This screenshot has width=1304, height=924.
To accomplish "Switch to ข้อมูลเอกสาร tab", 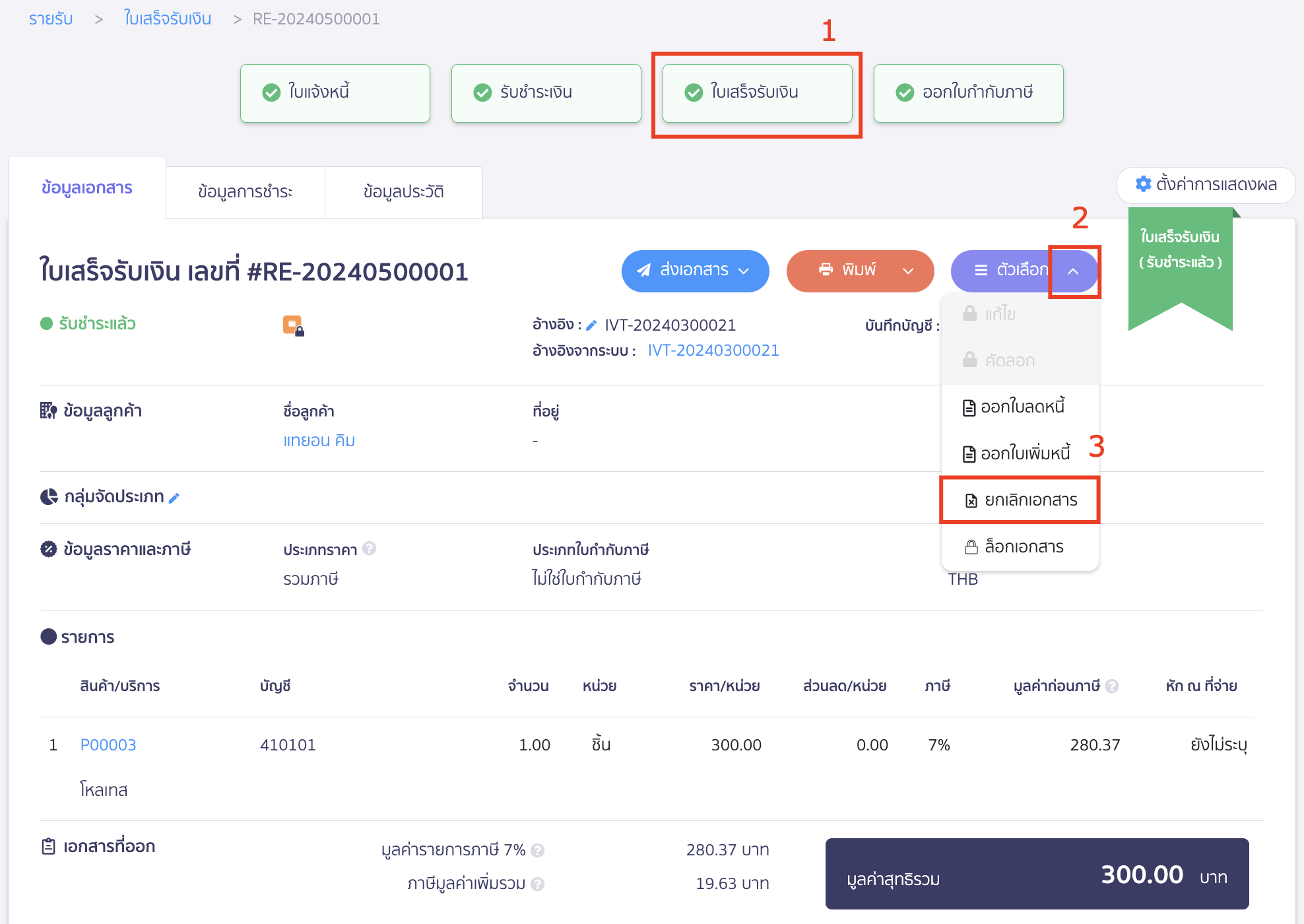I will pos(87,188).
